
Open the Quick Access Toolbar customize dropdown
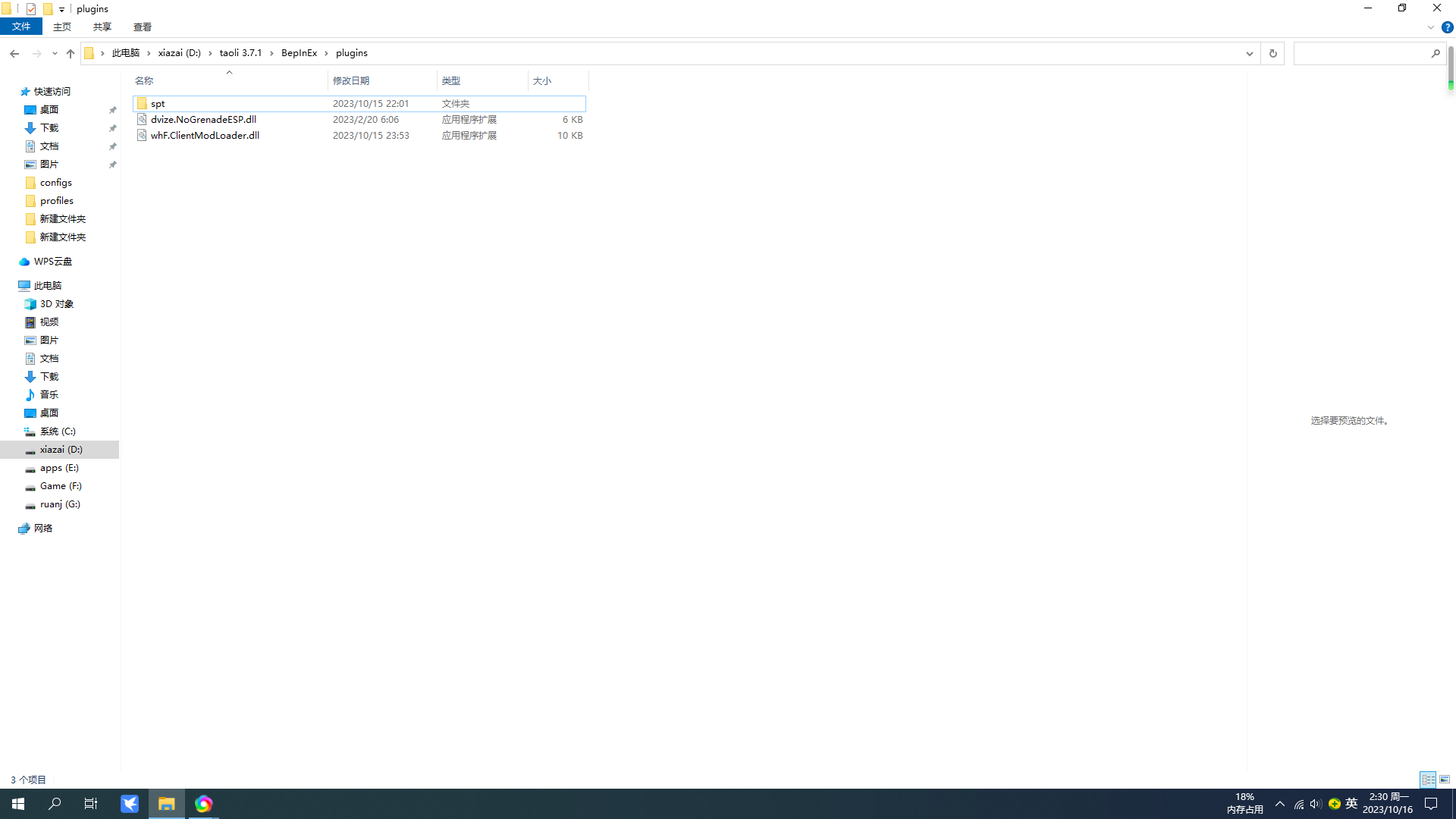pos(62,9)
